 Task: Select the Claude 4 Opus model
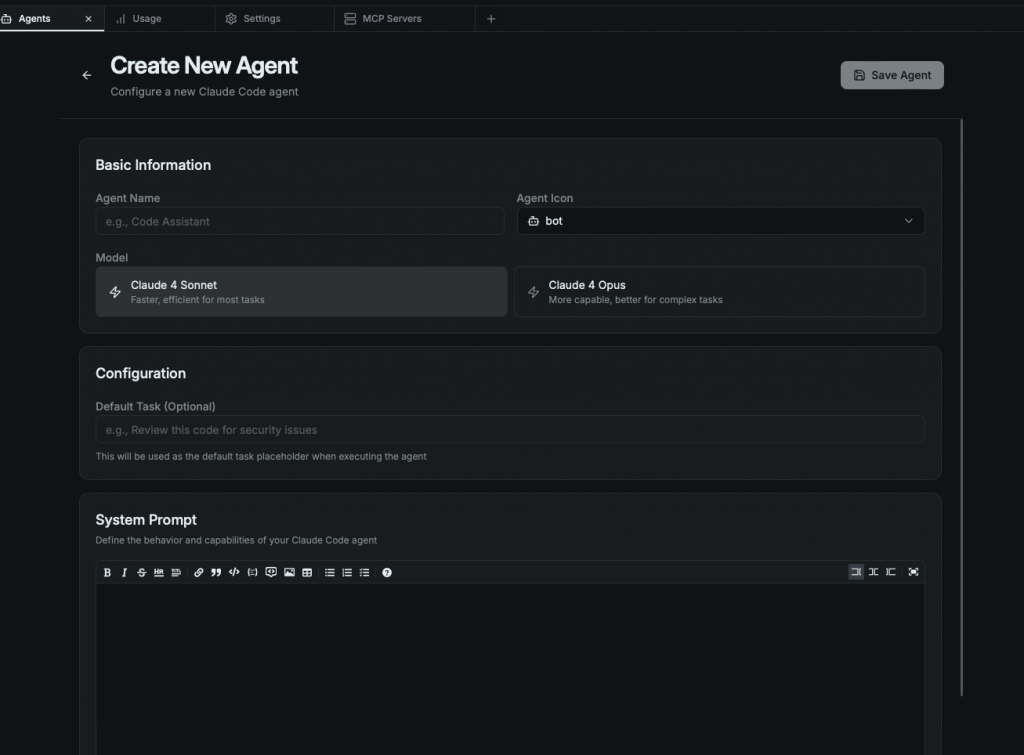pyautogui.click(x=719, y=291)
